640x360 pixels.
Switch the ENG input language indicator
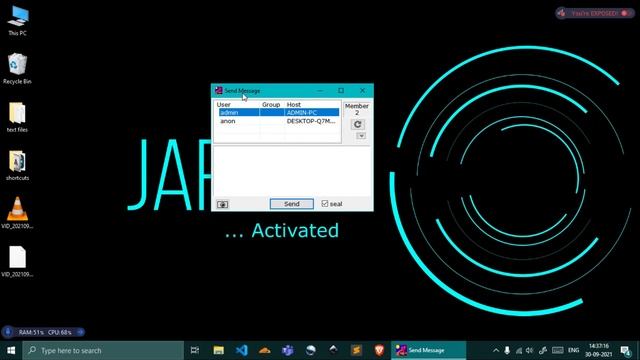click(573, 350)
